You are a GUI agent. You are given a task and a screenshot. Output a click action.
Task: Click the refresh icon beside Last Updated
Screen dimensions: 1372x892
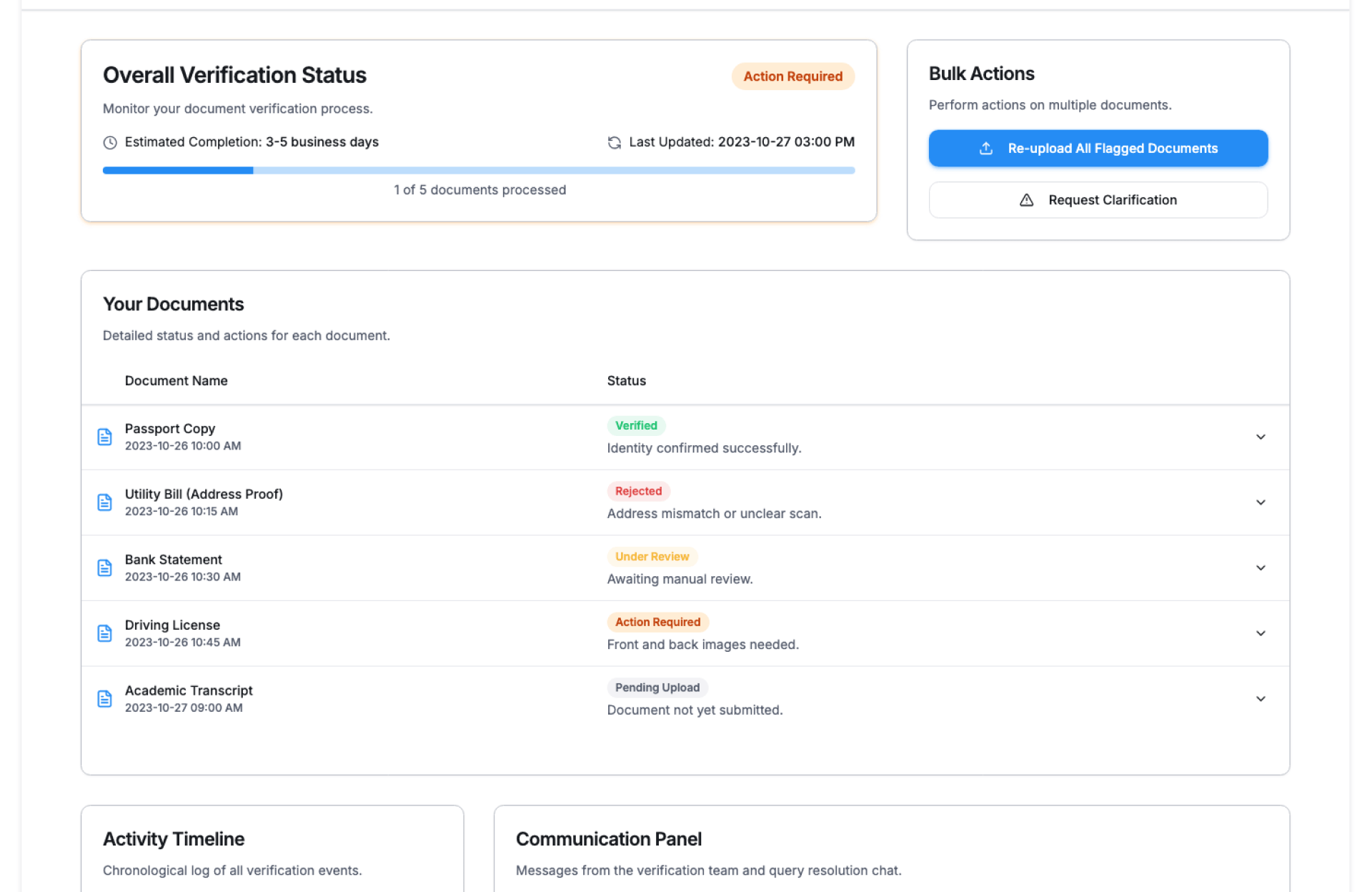pyautogui.click(x=614, y=142)
